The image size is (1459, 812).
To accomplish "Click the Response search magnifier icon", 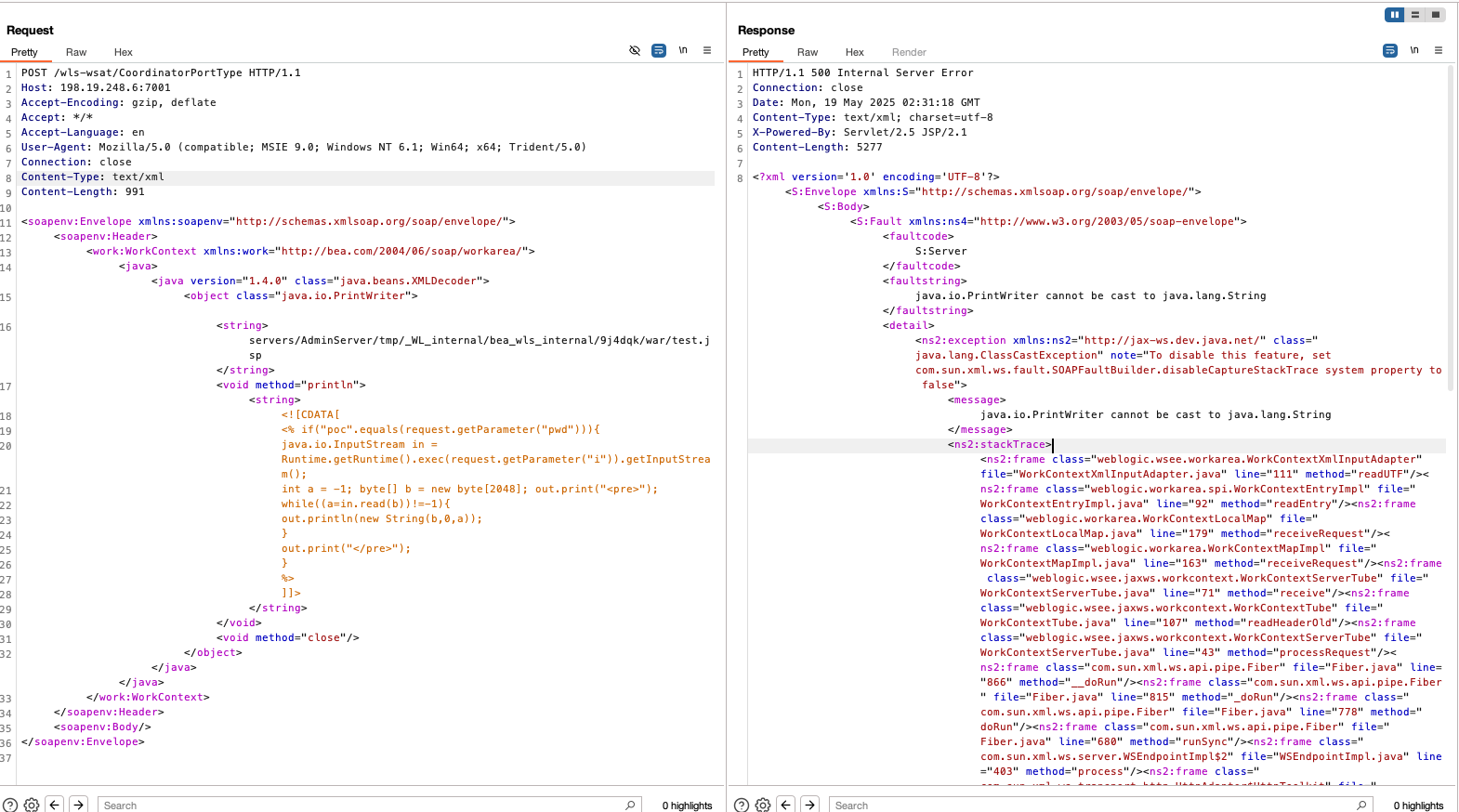I will click(1361, 805).
